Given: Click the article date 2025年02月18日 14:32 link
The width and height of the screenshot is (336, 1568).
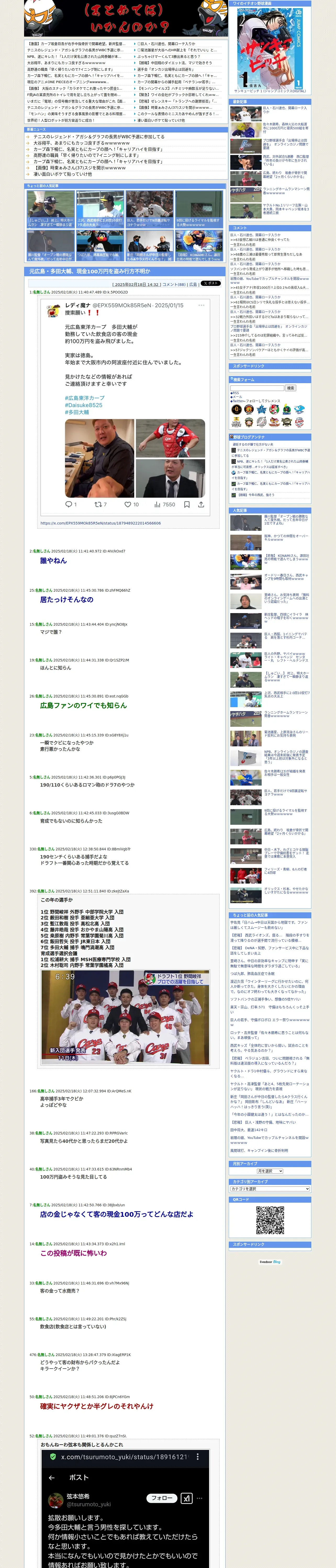Looking at the screenshot, I should point(137,284).
